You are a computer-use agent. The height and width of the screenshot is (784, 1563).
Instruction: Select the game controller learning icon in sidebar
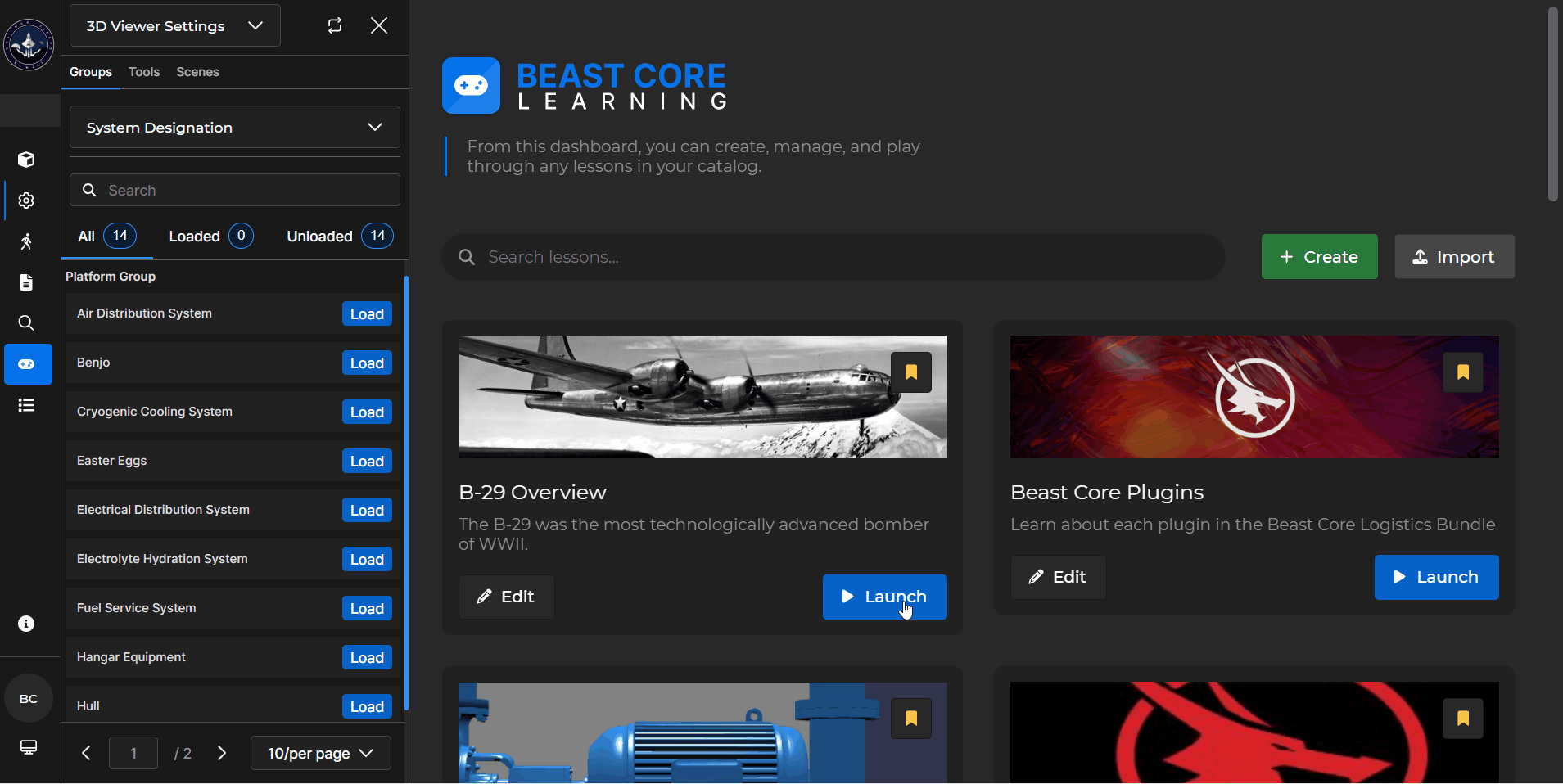pos(28,364)
